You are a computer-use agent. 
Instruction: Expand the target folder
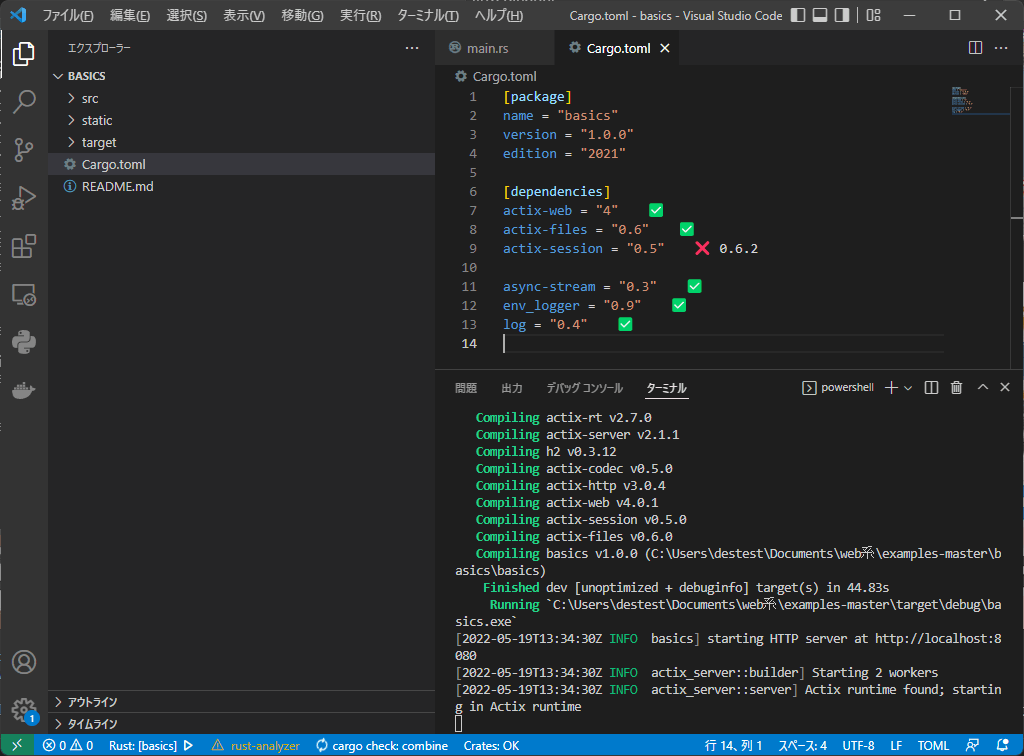coord(242,142)
